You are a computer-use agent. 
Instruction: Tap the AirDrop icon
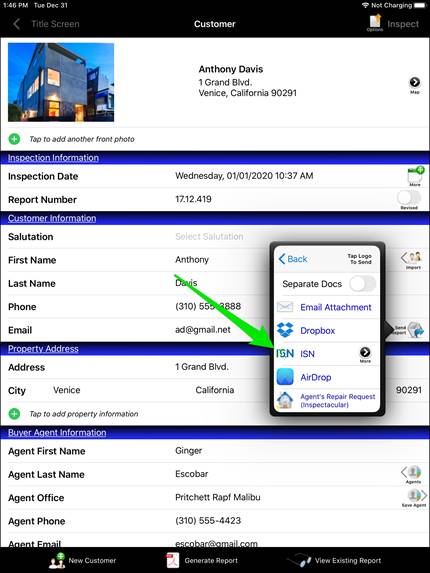pos(285,377)
